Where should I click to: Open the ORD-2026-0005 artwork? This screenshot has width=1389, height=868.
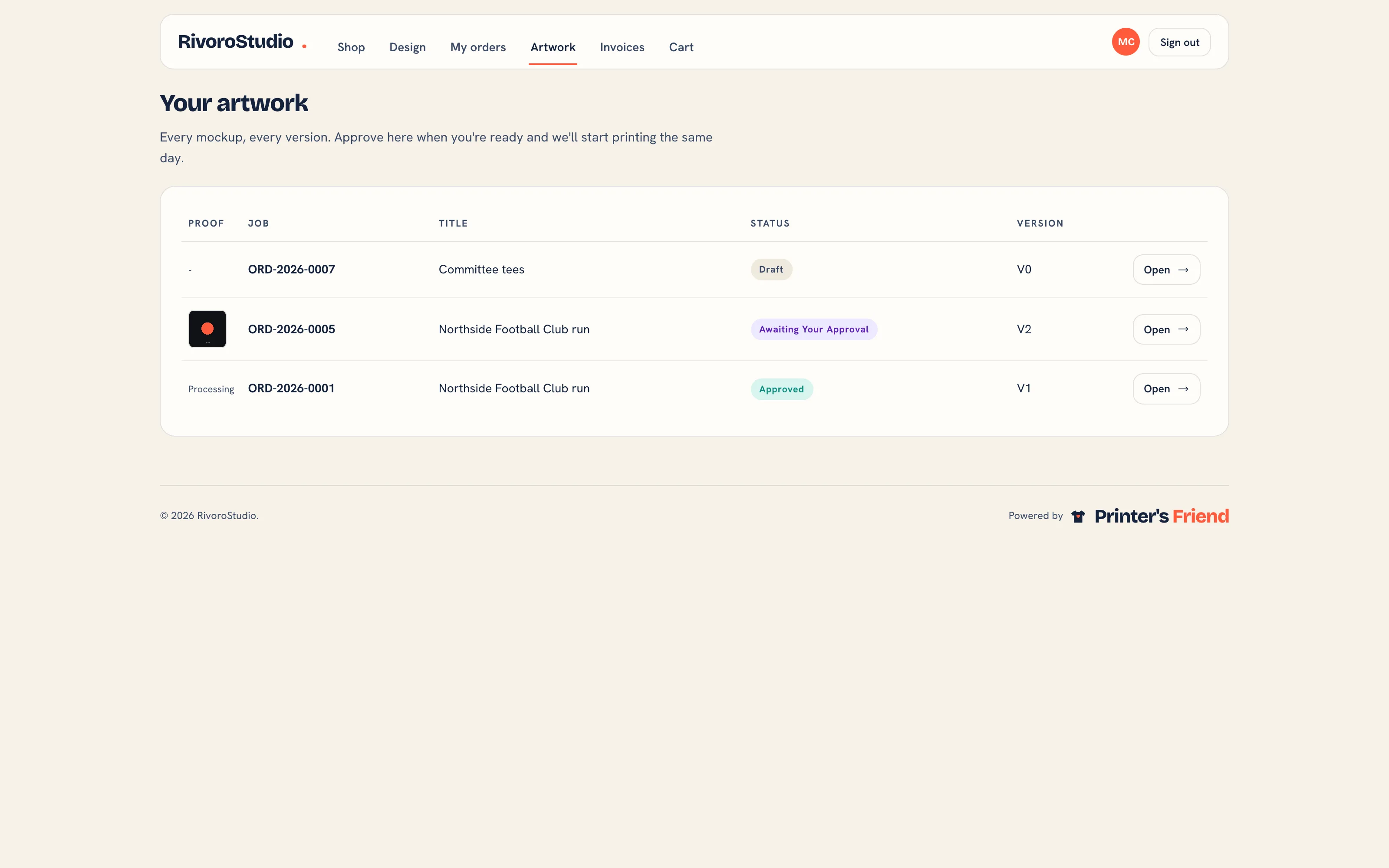tap(1166, 329)
